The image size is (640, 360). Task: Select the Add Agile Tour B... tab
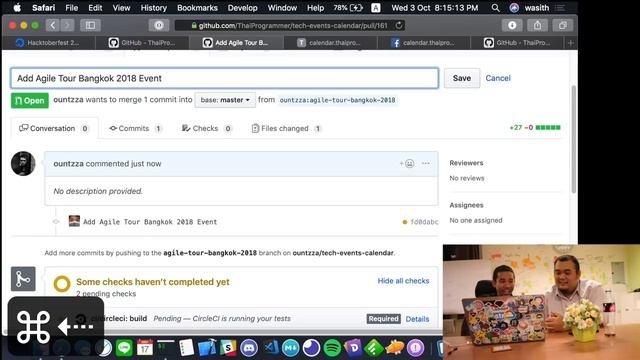[236, 42]
